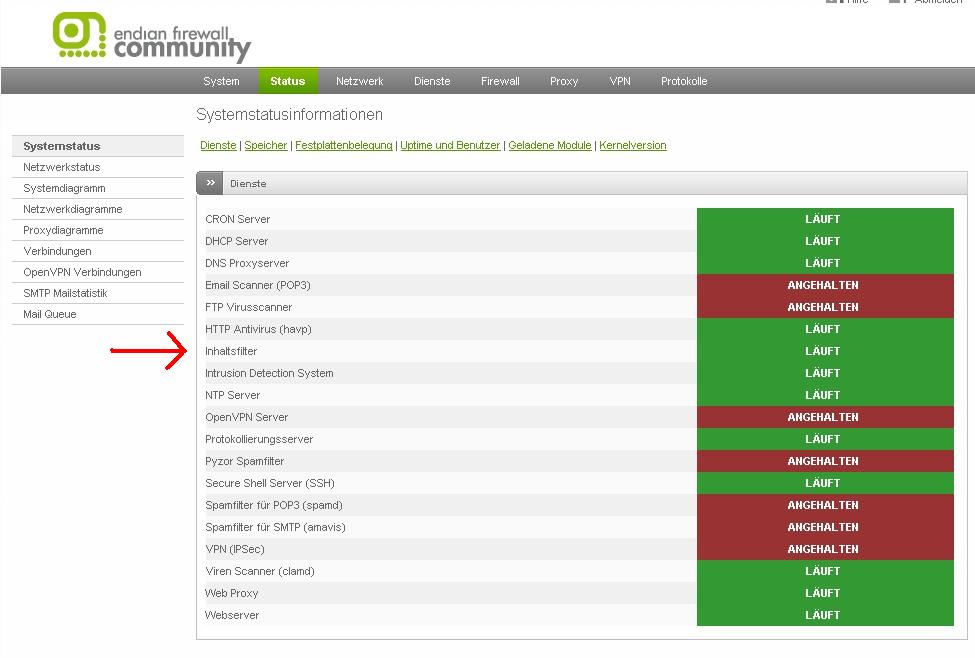975x658 pixels.
Task: Select Netzwerkstatus in the sidebar
Action: [62, 167]
